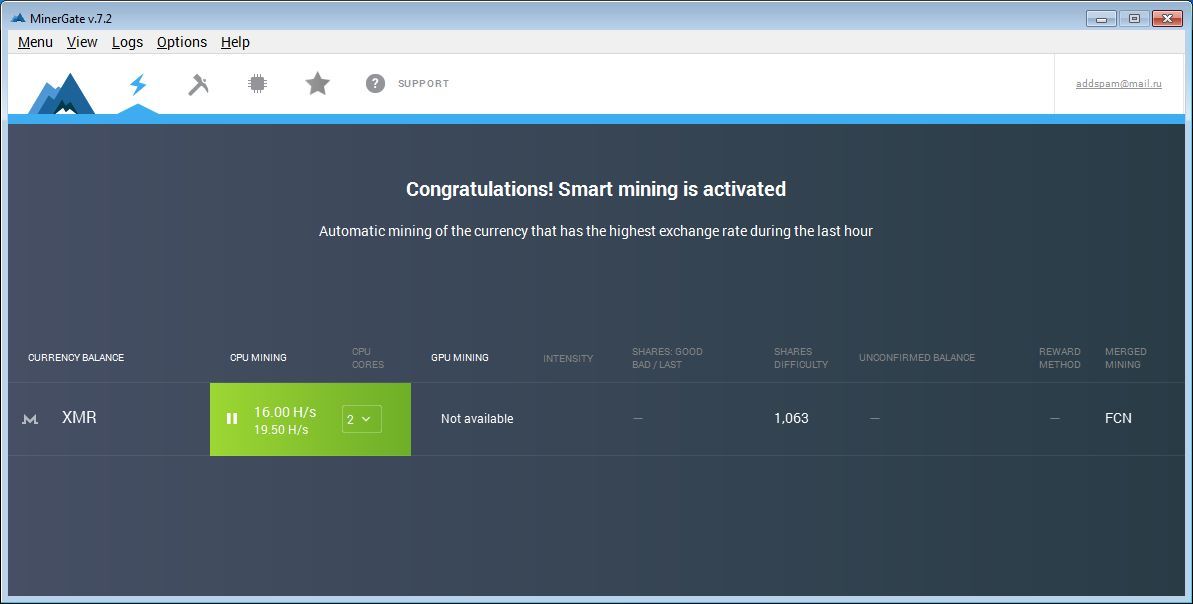Click the SUPPORT link text

click(424, 84)
